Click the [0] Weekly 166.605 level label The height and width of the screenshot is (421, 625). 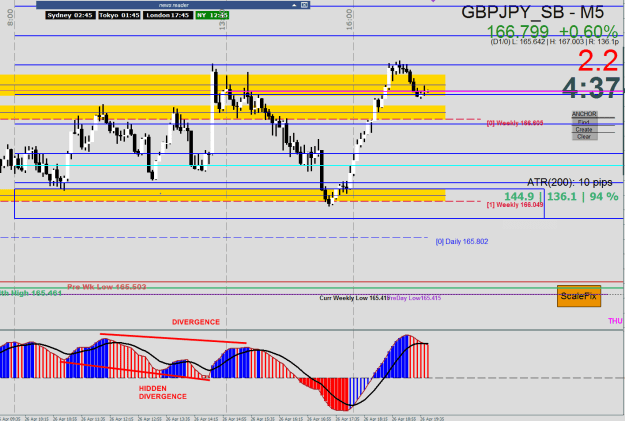(515, 123)
